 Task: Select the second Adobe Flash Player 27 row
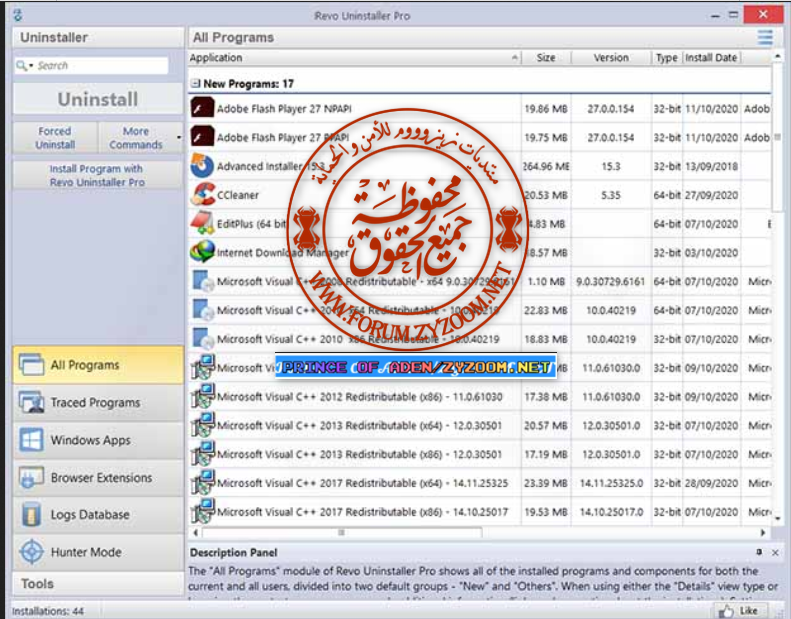point(480,137)
